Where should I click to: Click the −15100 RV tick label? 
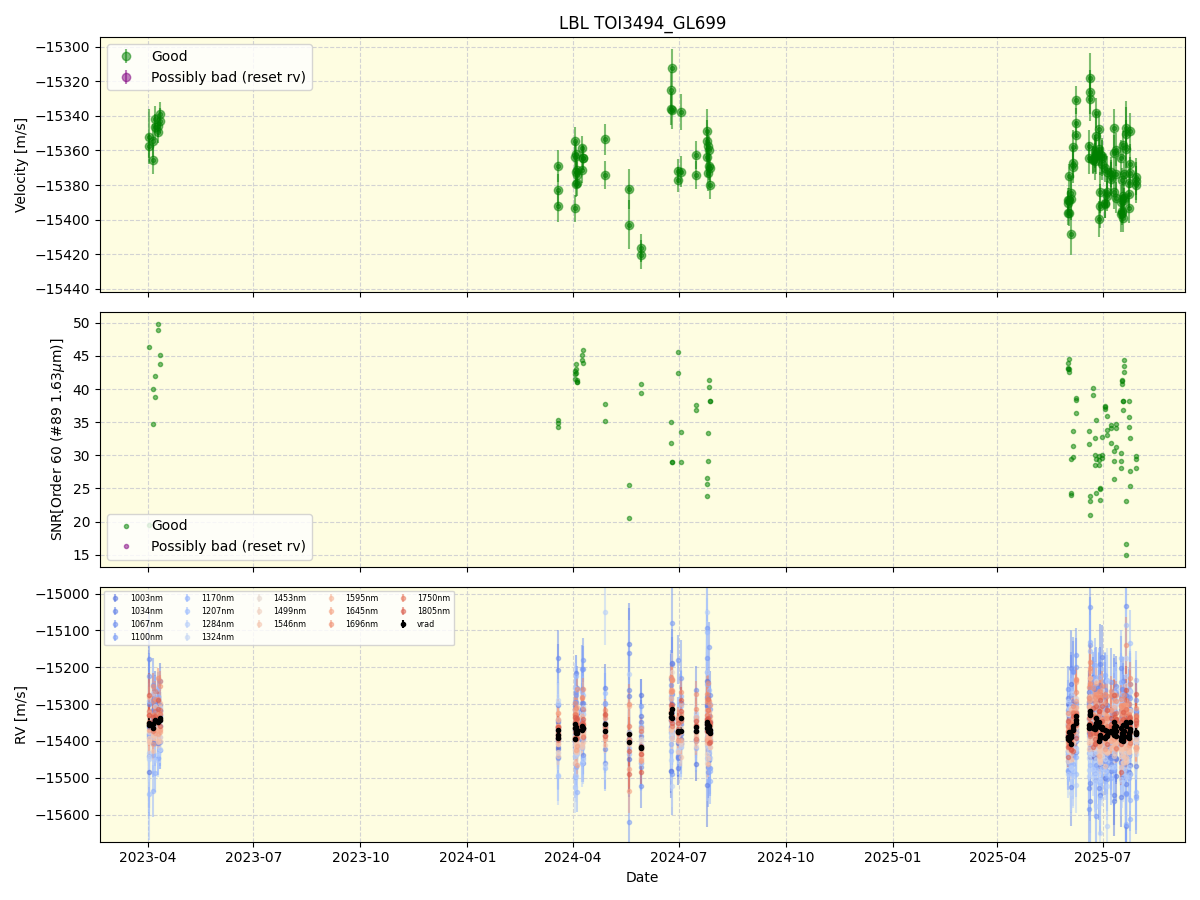(64, 631)
